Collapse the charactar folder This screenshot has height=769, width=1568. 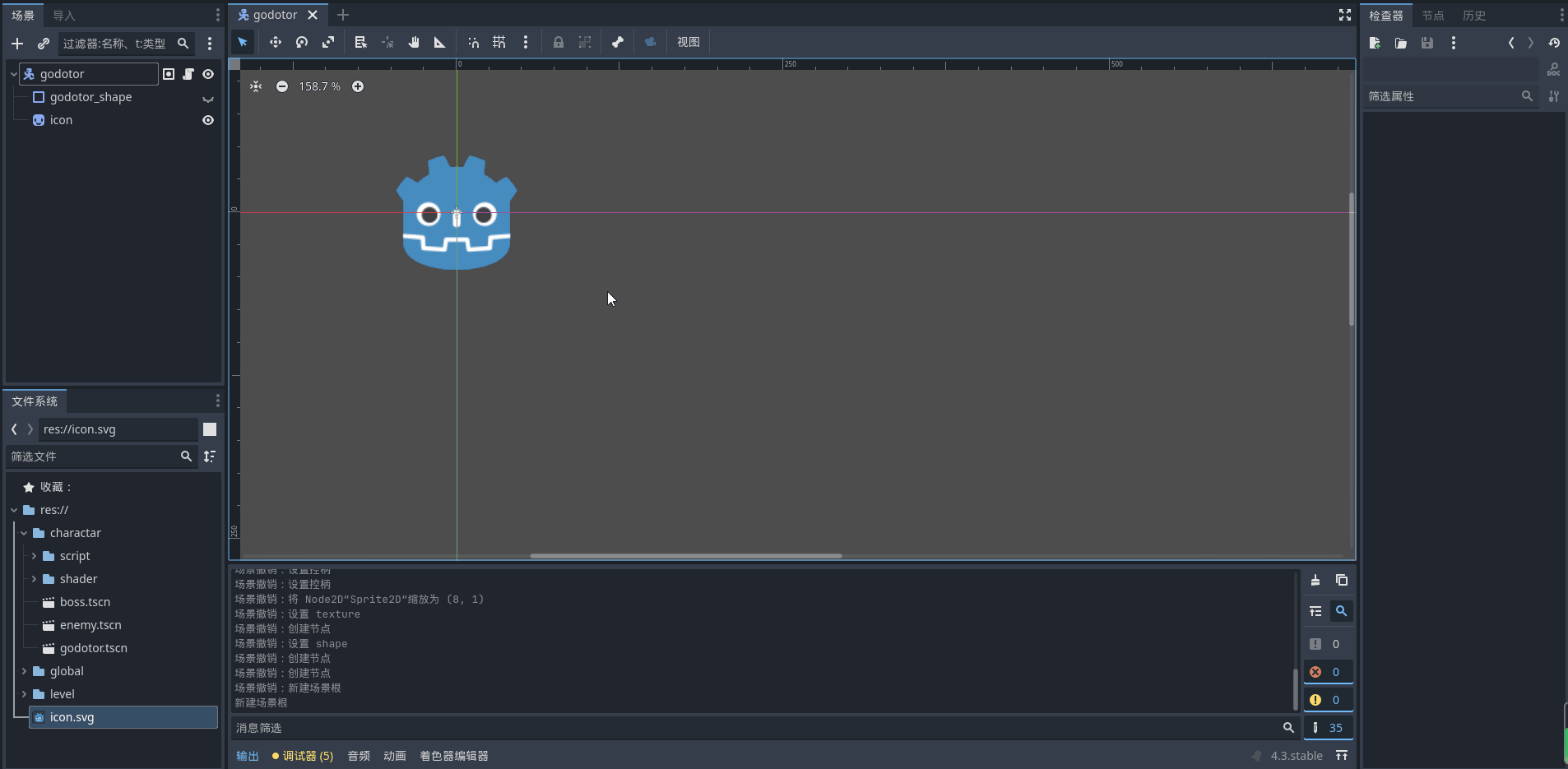coord(24,533)
